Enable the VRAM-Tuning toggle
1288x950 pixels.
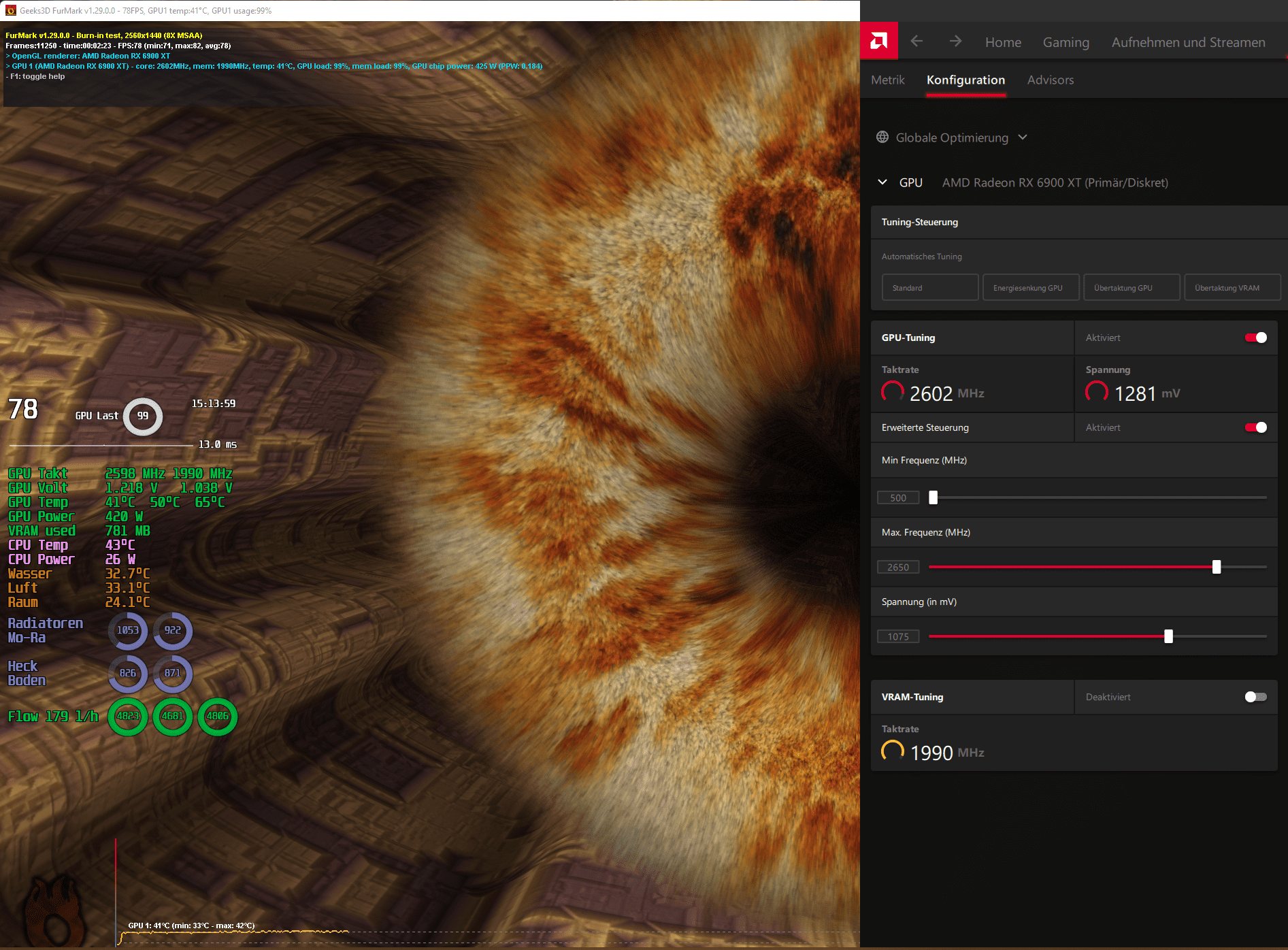1256,697
